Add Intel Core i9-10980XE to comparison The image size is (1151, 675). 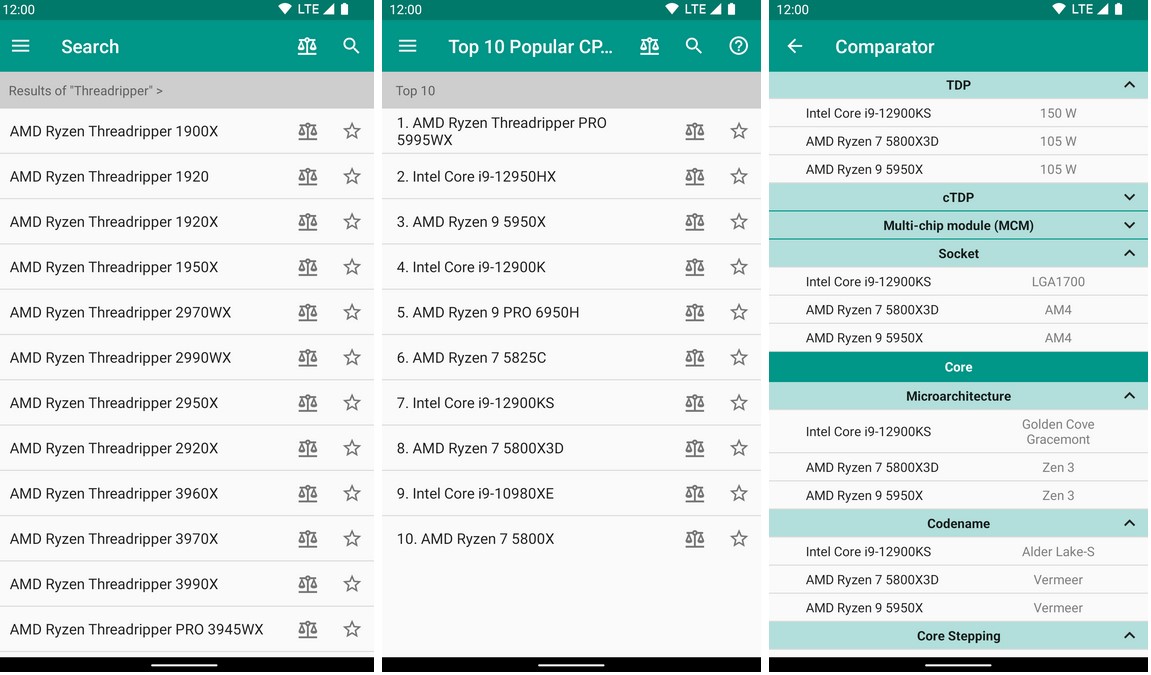click(694, 494)
